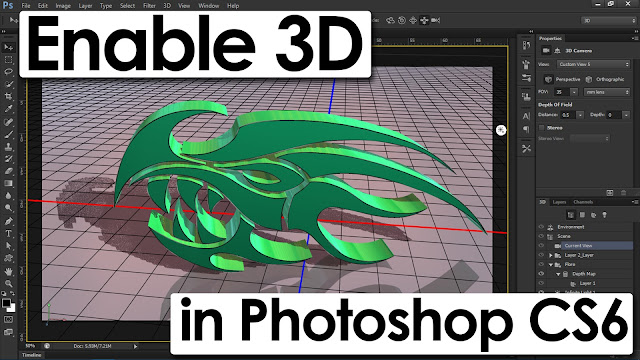This screenshot has width=640, height=360.
Task: Toggle visibility of Layer 1 texture
Action: (x=542, y=283)
